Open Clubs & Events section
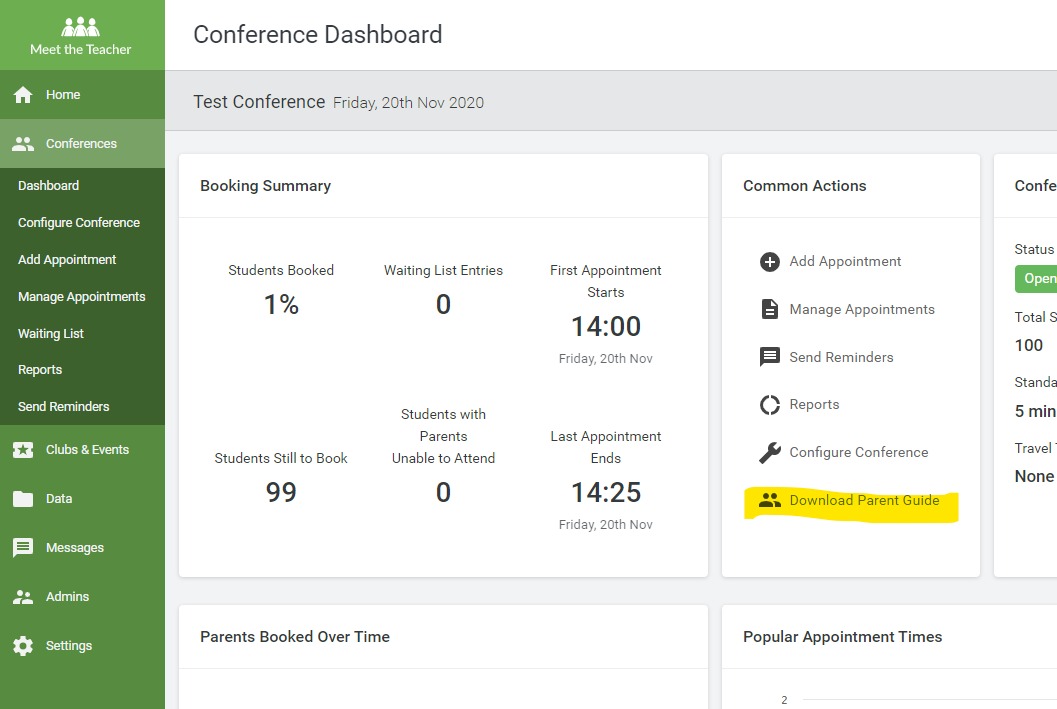This screenshot has height=709, width=1057. click(x=82, y=450)
